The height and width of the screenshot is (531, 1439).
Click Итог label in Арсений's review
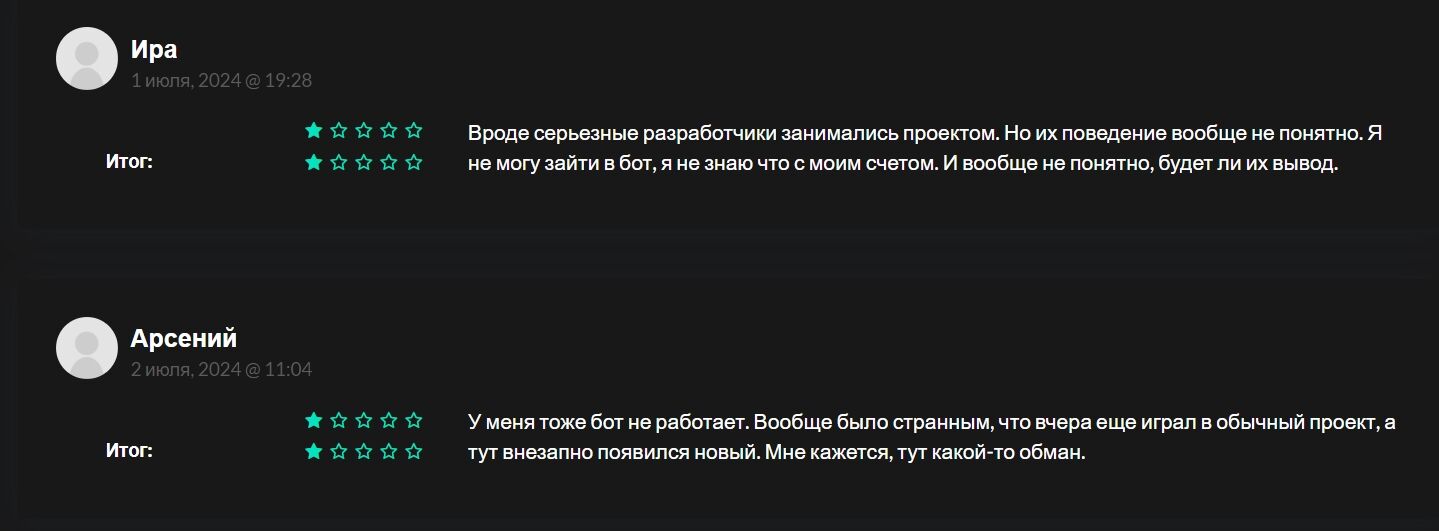pos(129,450)
